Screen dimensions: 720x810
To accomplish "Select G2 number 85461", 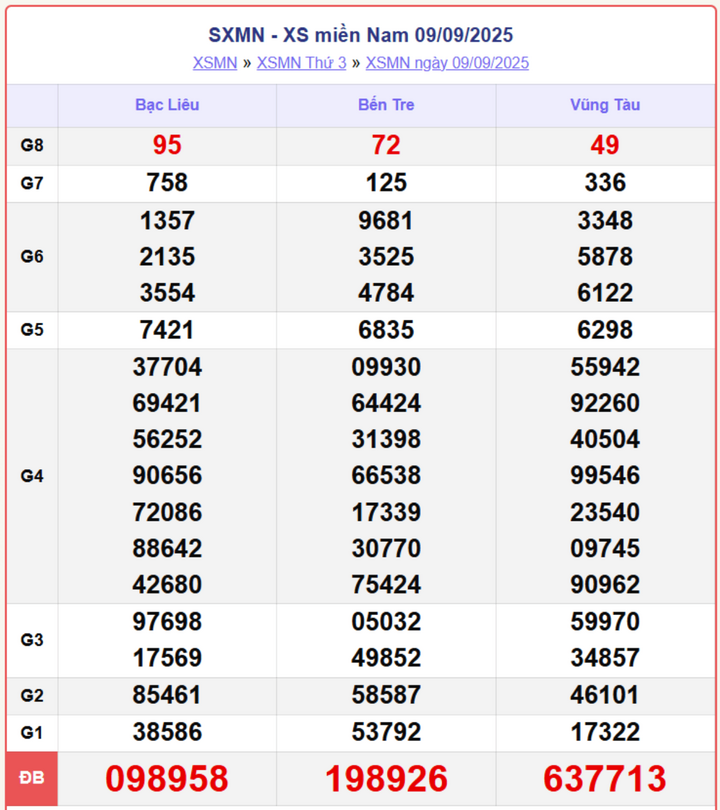I will tap(167, 695).
